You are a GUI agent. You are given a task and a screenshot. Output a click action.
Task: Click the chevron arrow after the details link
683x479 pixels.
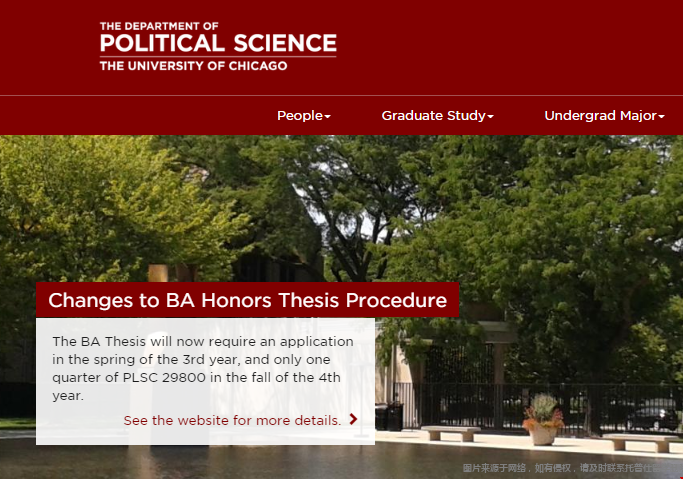pos(354,420)
